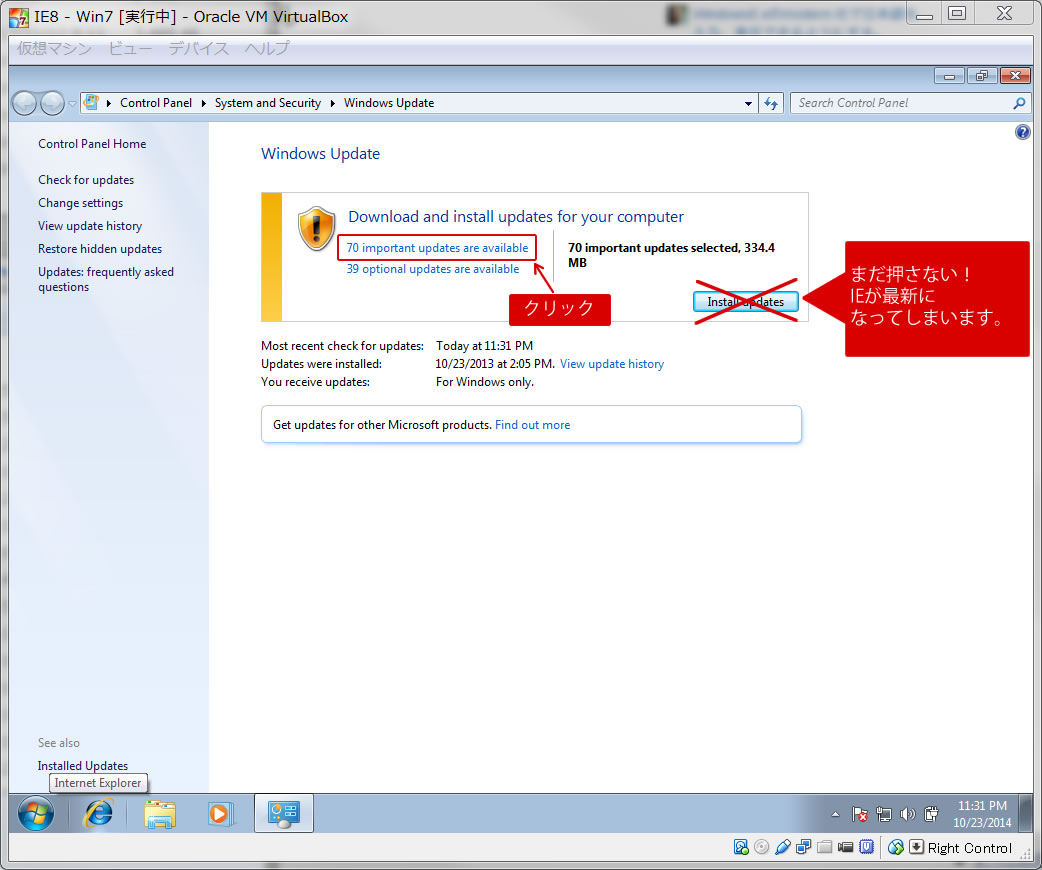Open Installed Updates link
This screenshot has height=870, width=1042.
coord(82,766)
